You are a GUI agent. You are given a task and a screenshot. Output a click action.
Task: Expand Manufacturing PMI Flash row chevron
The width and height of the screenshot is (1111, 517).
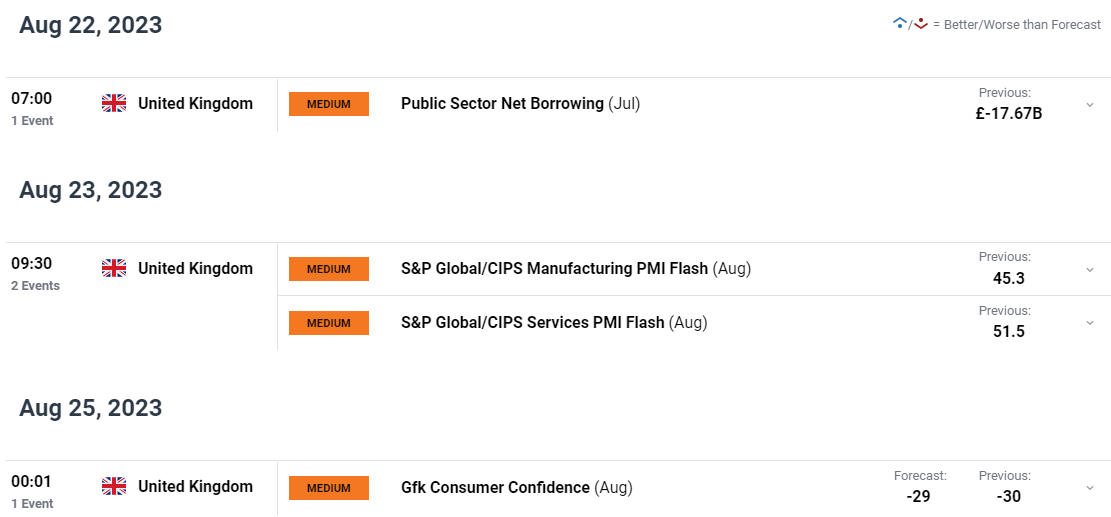click(1090, 269)
